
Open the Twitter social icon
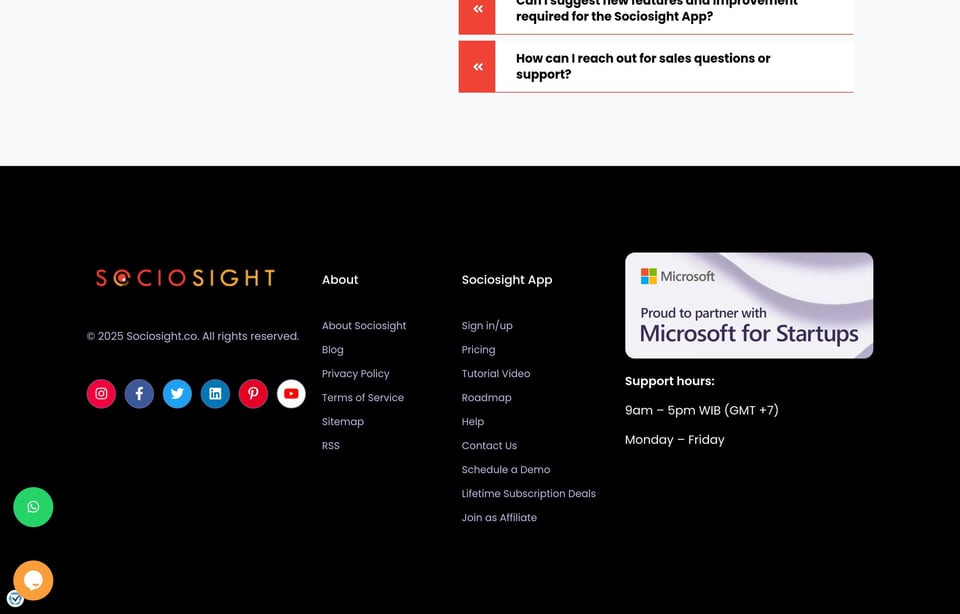pyautogui.click(x=177, y=394)
